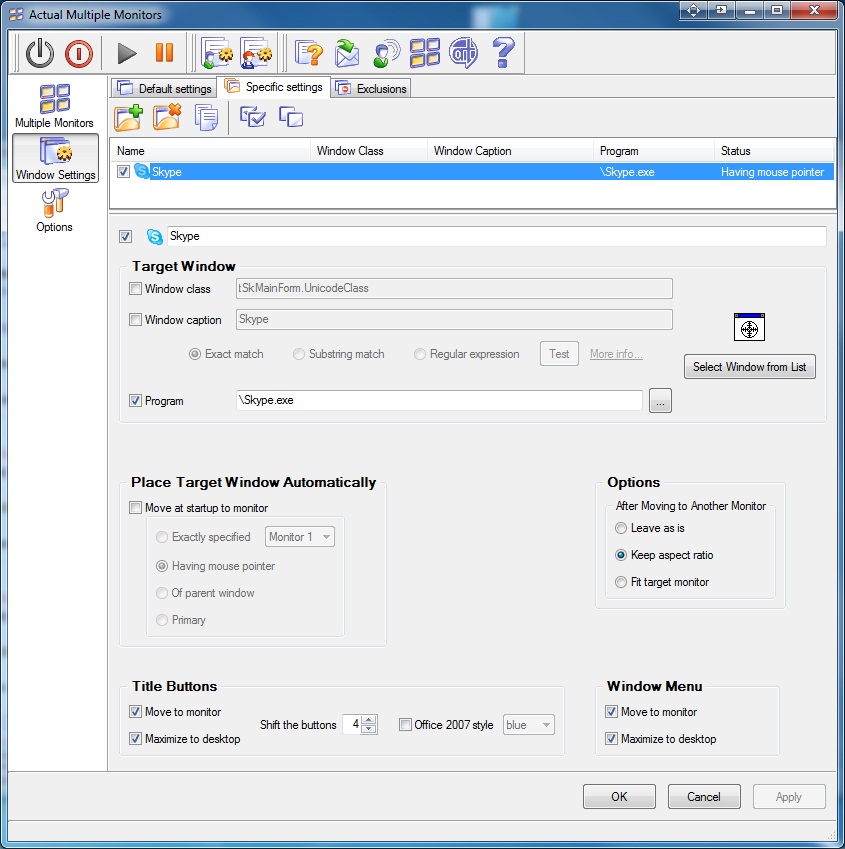Open the Monitor 1 dropdown
Screen dimensions: 845x849
click(300, 537)
